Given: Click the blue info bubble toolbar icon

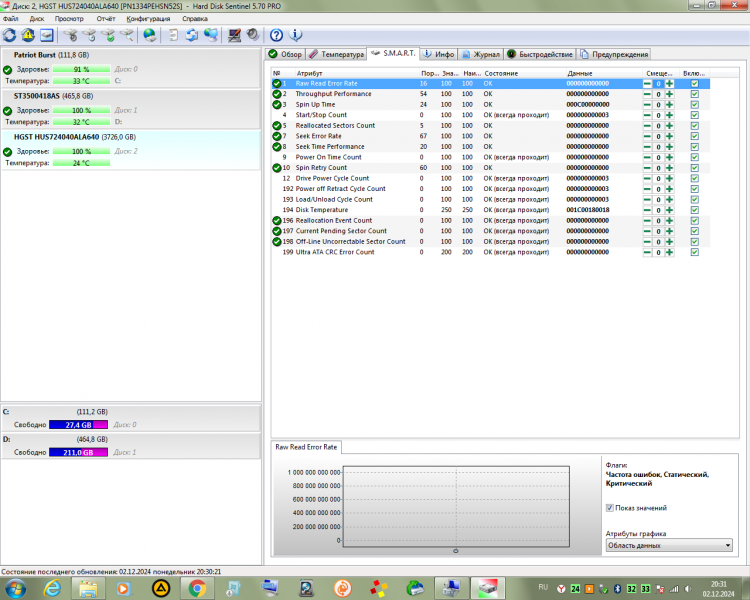Looking at the screenshot, I should 295,35.
